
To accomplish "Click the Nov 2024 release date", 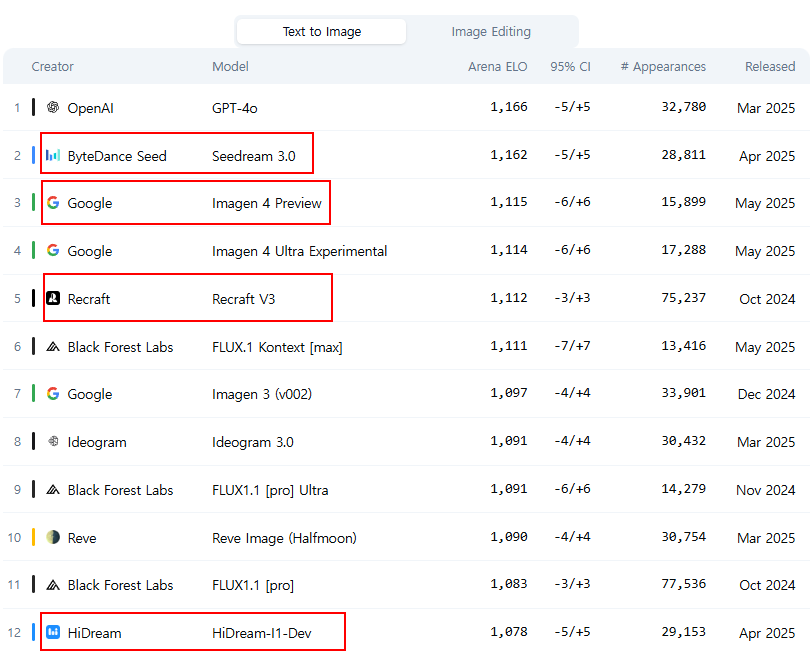I will (x=765, y=490).
